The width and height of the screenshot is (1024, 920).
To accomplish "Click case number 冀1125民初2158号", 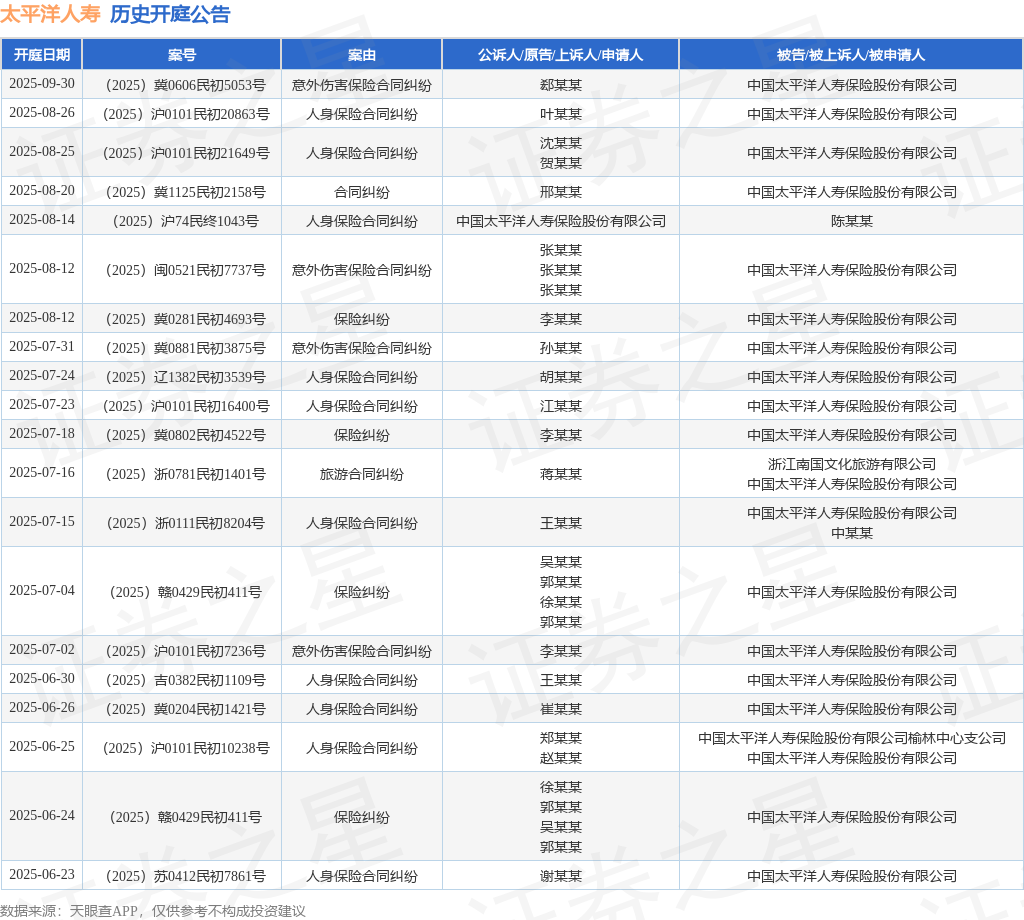I will tap(185, 192).
